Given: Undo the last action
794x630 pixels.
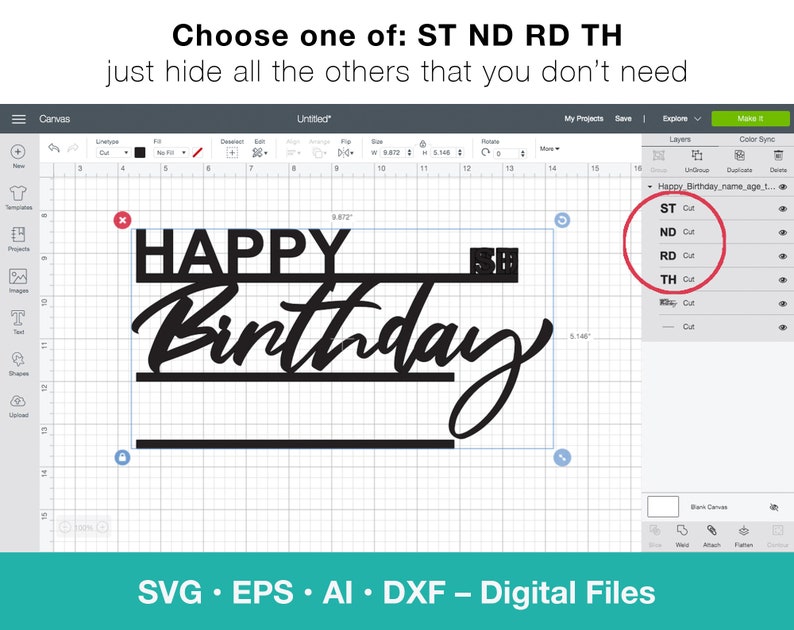Looking at the screenshot, I should pyautogui.click(x=54, y=148).
